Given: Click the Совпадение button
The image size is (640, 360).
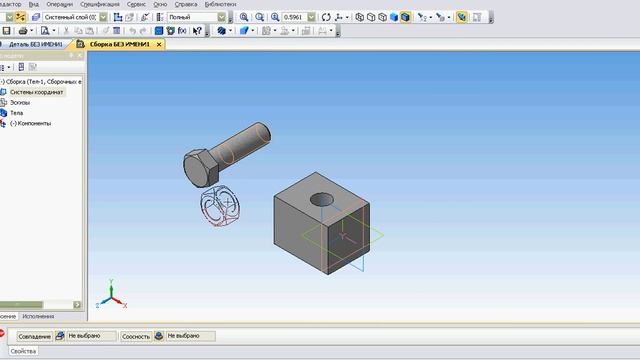Looking at the screenshot, I should pos(35,336).
